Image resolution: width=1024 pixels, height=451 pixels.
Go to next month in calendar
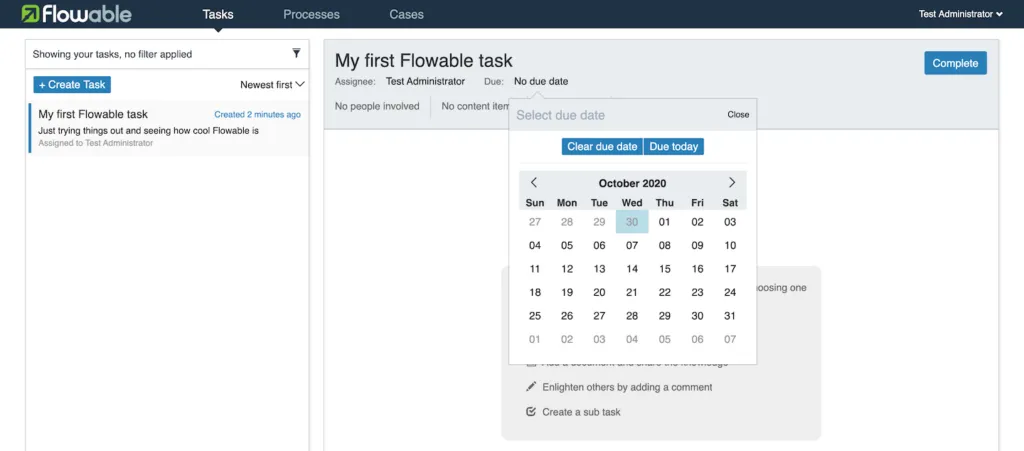tap(732, 183)
